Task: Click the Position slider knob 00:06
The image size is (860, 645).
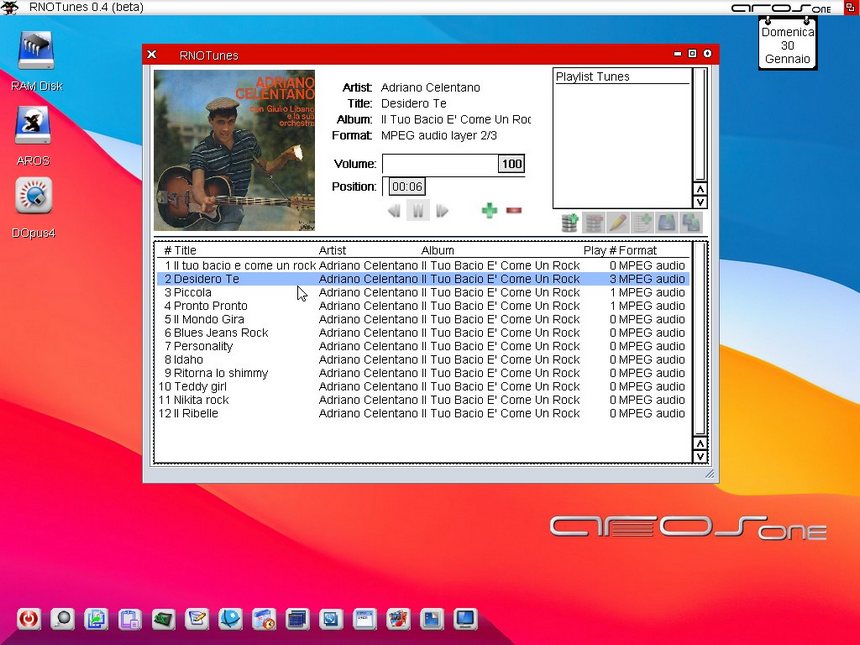Action: [407, 187]
